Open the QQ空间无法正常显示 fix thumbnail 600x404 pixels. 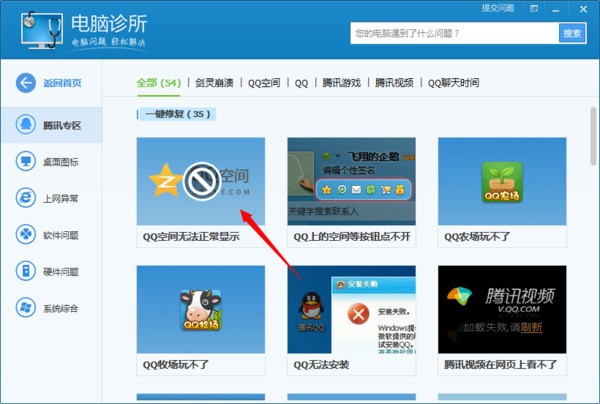201,181
